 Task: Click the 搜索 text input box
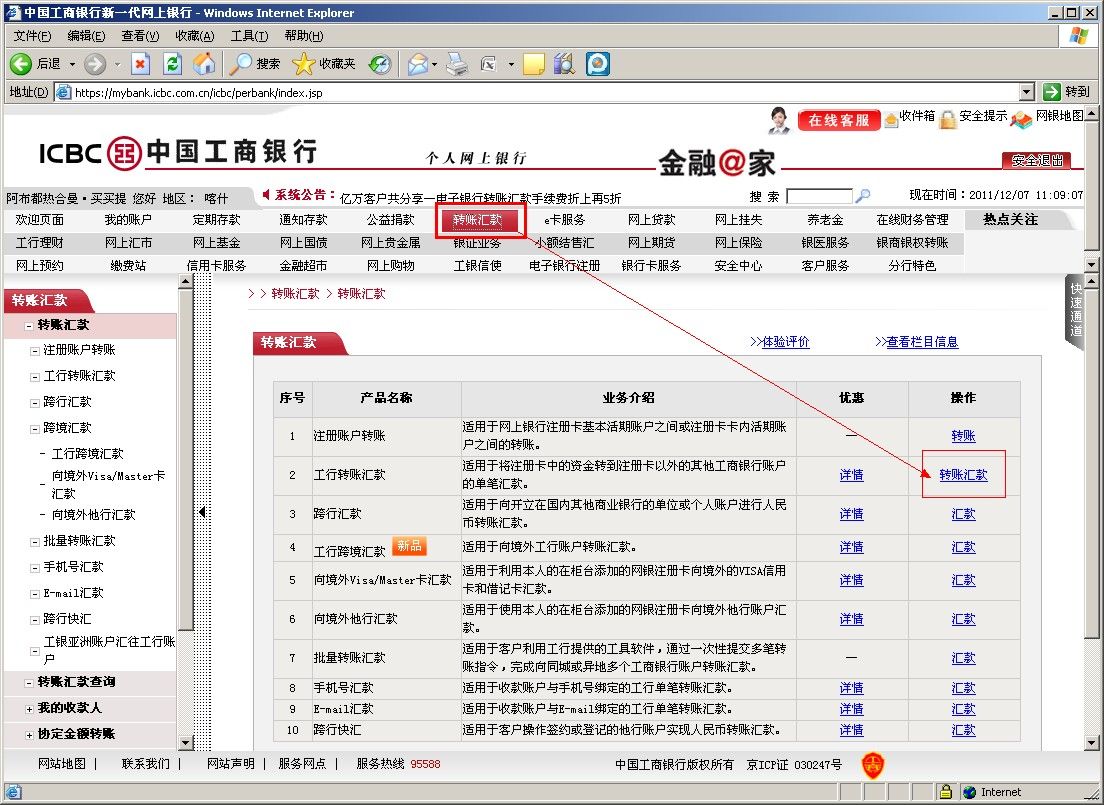819,196
